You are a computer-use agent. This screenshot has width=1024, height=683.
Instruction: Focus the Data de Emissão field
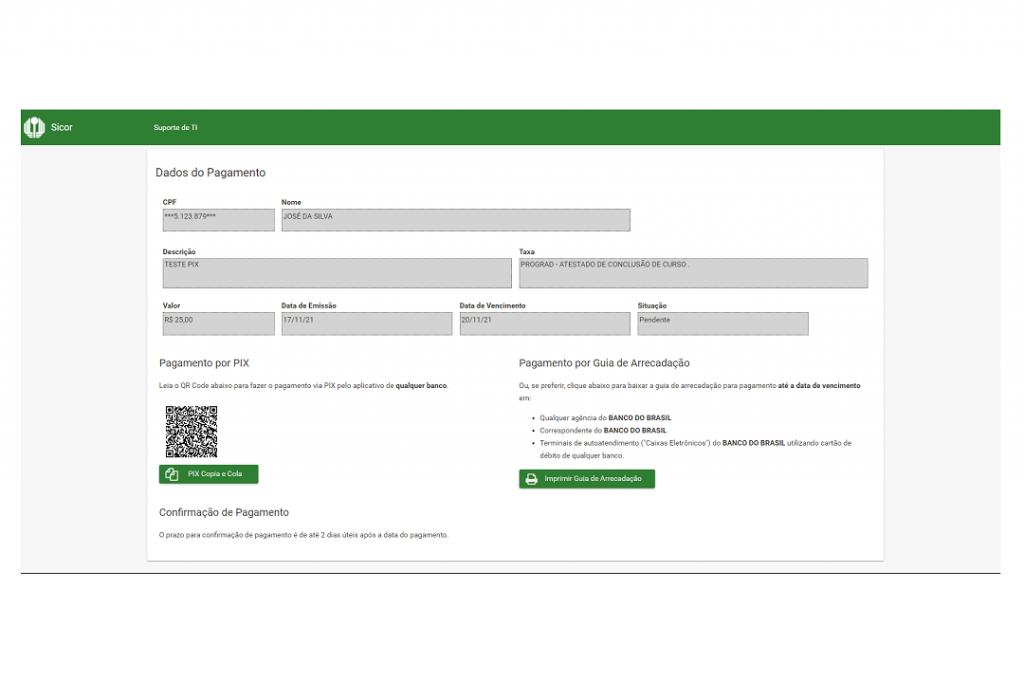pos(365,323)
